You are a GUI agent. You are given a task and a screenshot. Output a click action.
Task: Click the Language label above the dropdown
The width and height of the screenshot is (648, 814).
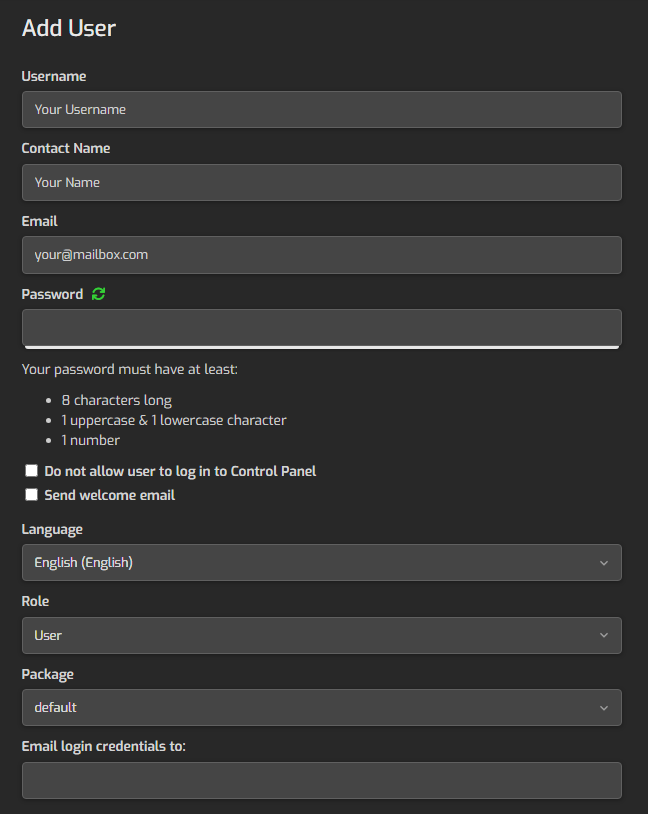[52, 530]
